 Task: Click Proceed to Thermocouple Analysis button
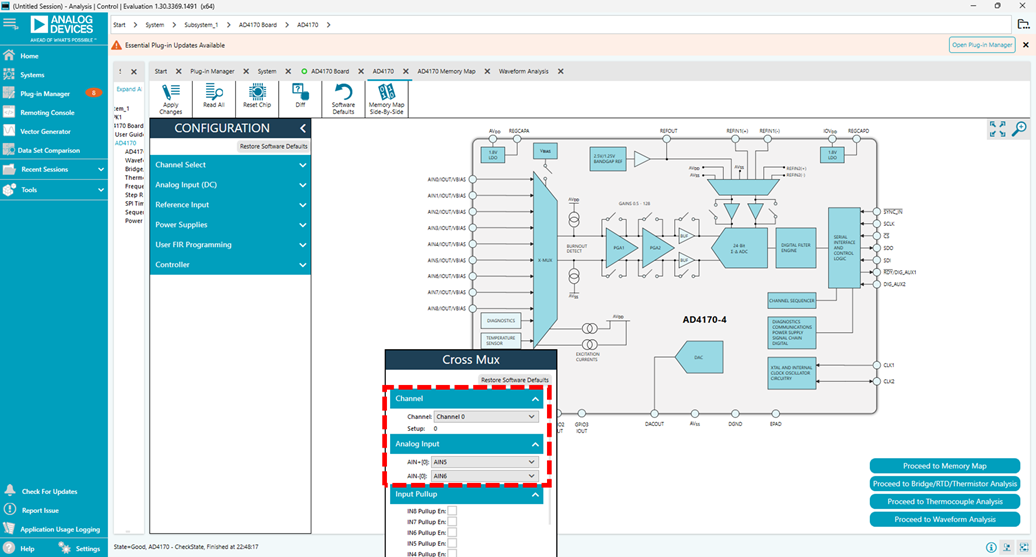[x=945, y=502]
